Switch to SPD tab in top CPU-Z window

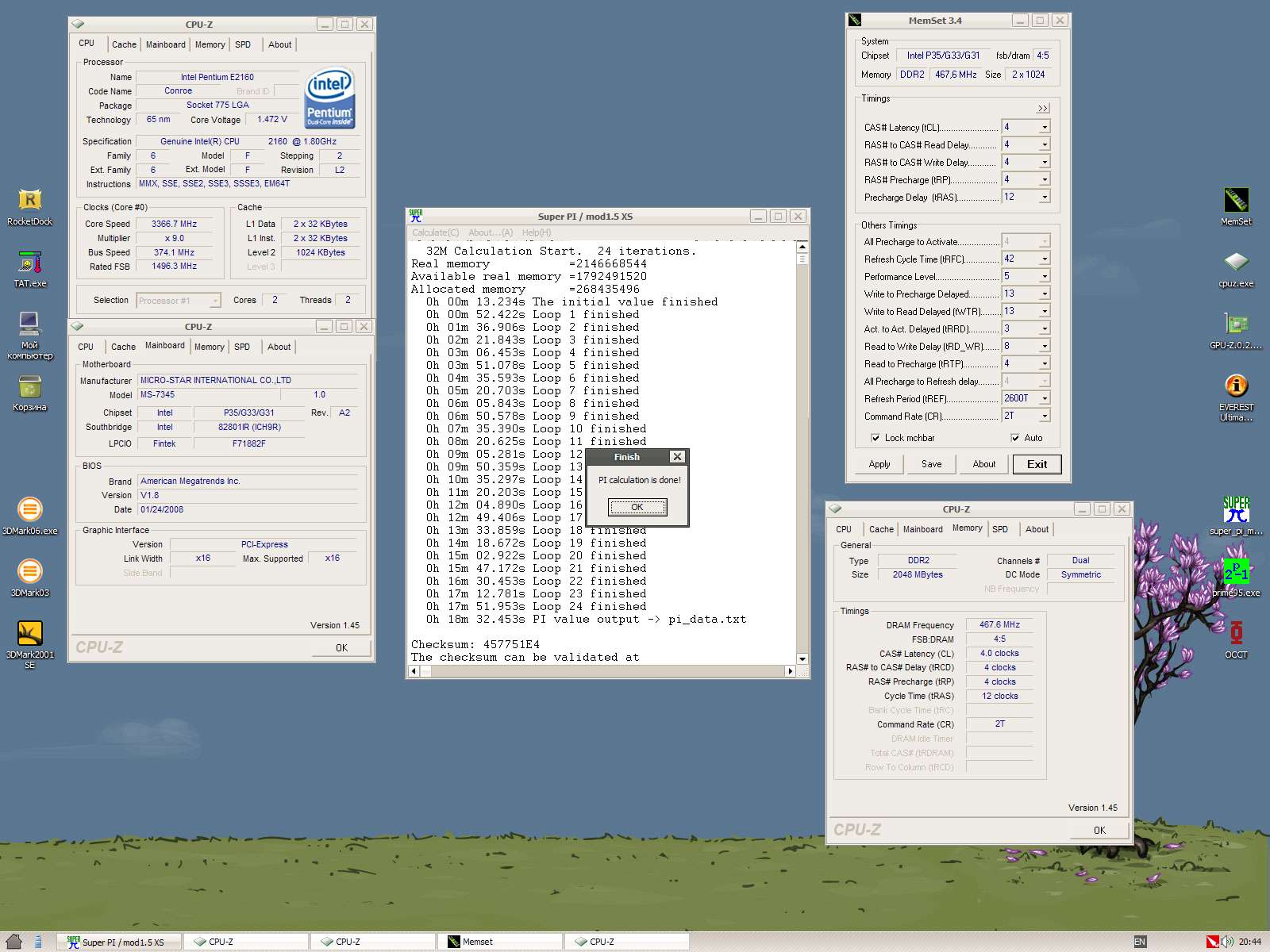tap(243, 44)
